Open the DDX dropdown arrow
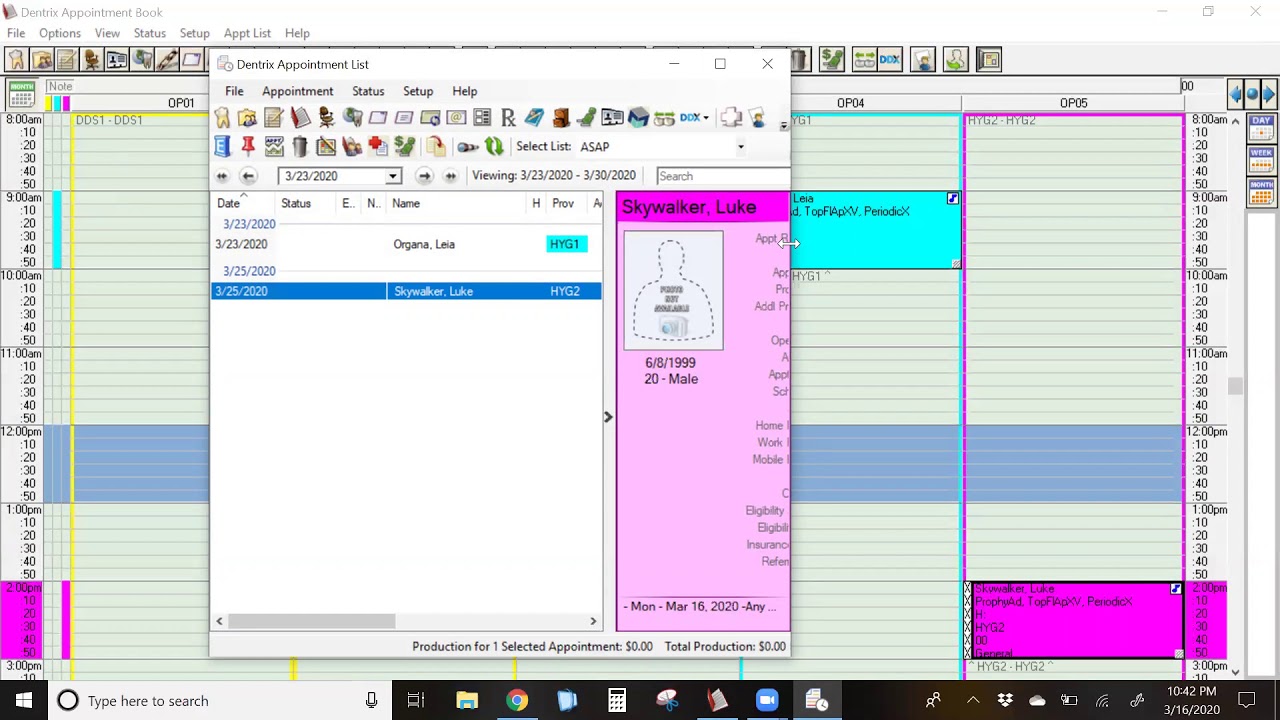Viewport: 1280px width, 720px height. point(706,118)
